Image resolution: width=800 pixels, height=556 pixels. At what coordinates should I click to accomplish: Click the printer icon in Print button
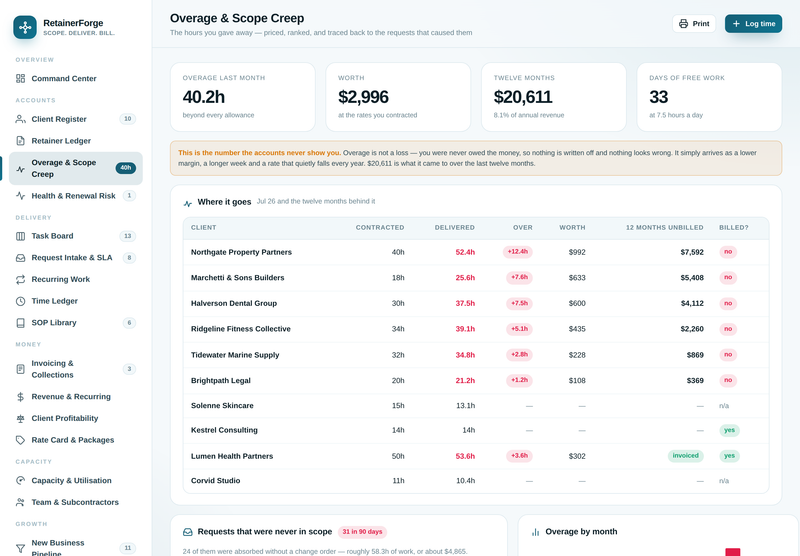(x=683, y=23)
